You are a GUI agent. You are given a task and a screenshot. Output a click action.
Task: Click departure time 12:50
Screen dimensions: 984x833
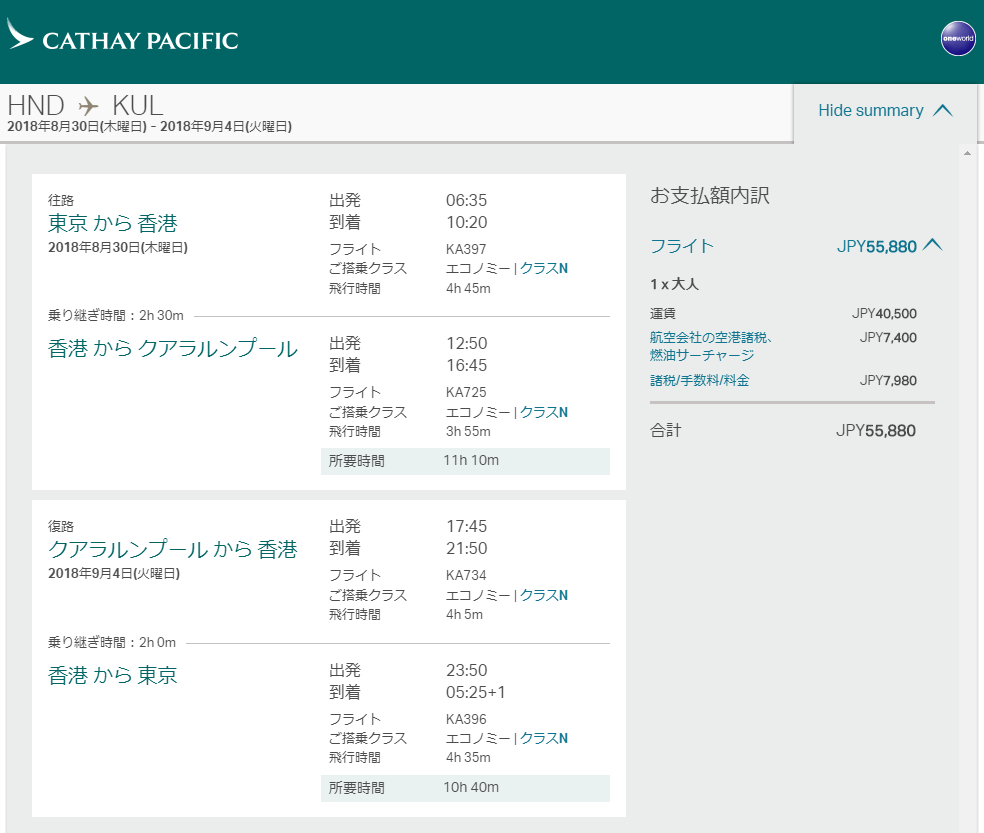(466, 343)
